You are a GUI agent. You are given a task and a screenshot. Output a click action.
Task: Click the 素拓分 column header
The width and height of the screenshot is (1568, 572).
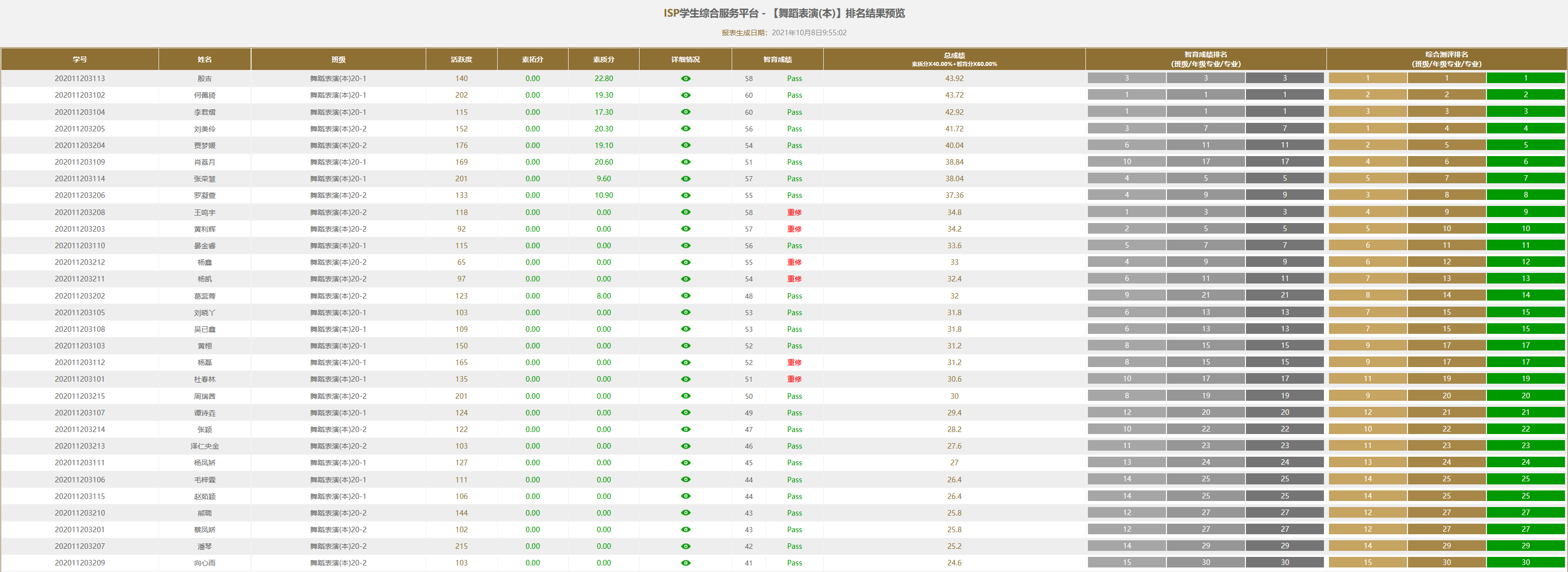pos(532,59)
